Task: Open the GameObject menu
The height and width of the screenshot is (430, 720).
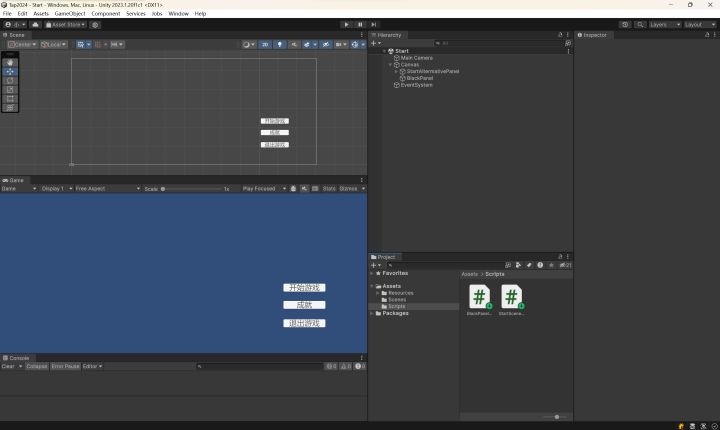Action: (70, 14)
